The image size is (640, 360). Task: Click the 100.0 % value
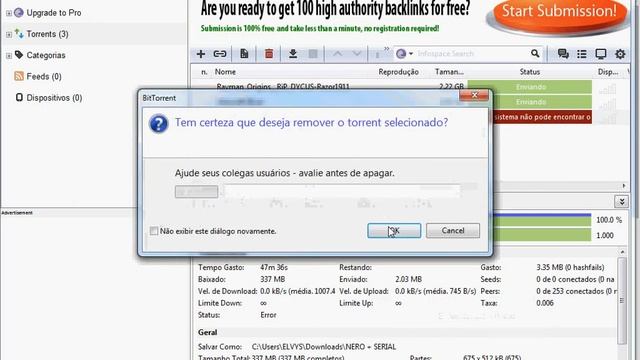click(609, 220)
